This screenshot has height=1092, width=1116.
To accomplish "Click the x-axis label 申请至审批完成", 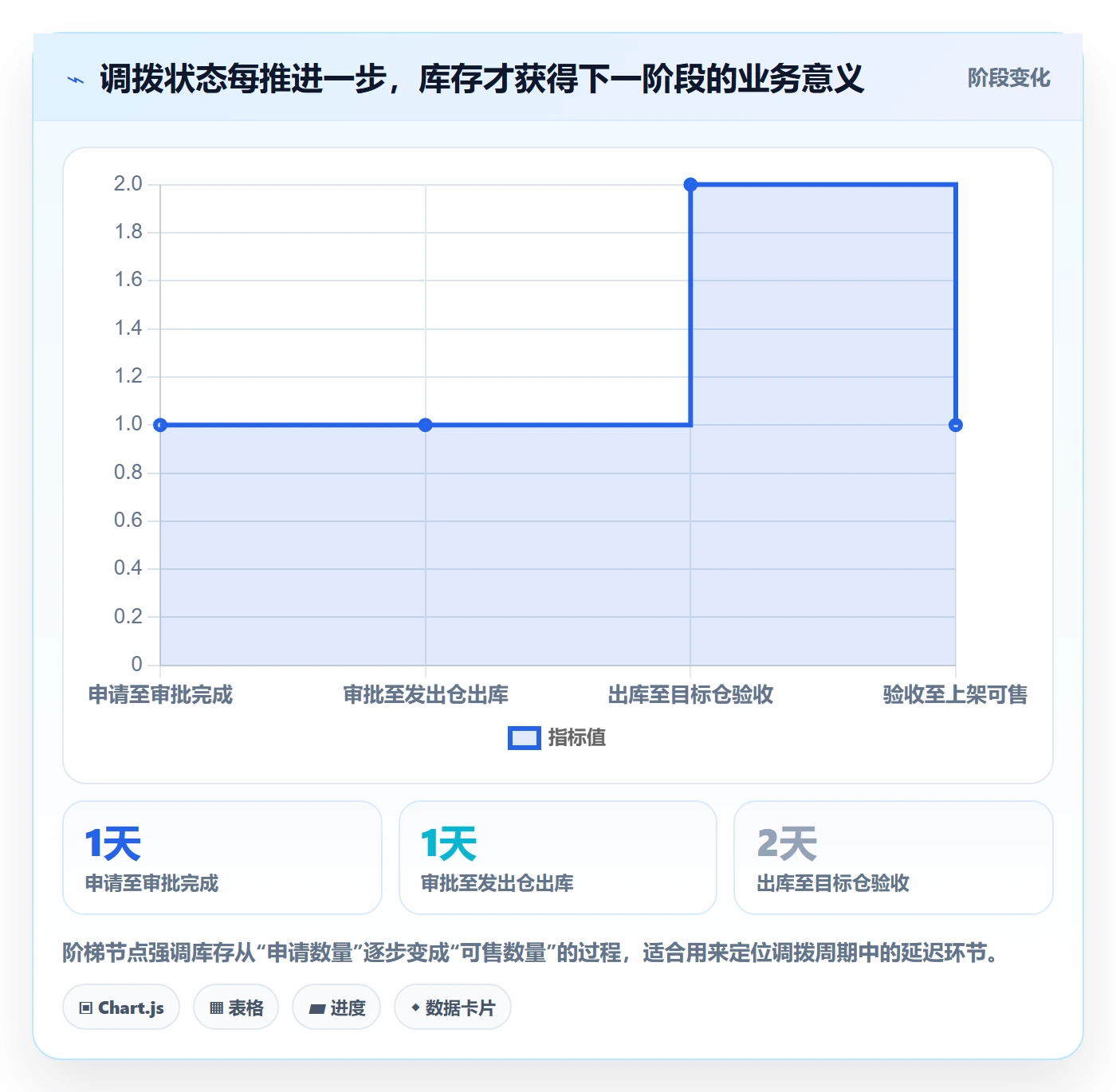I will [160, 695].
